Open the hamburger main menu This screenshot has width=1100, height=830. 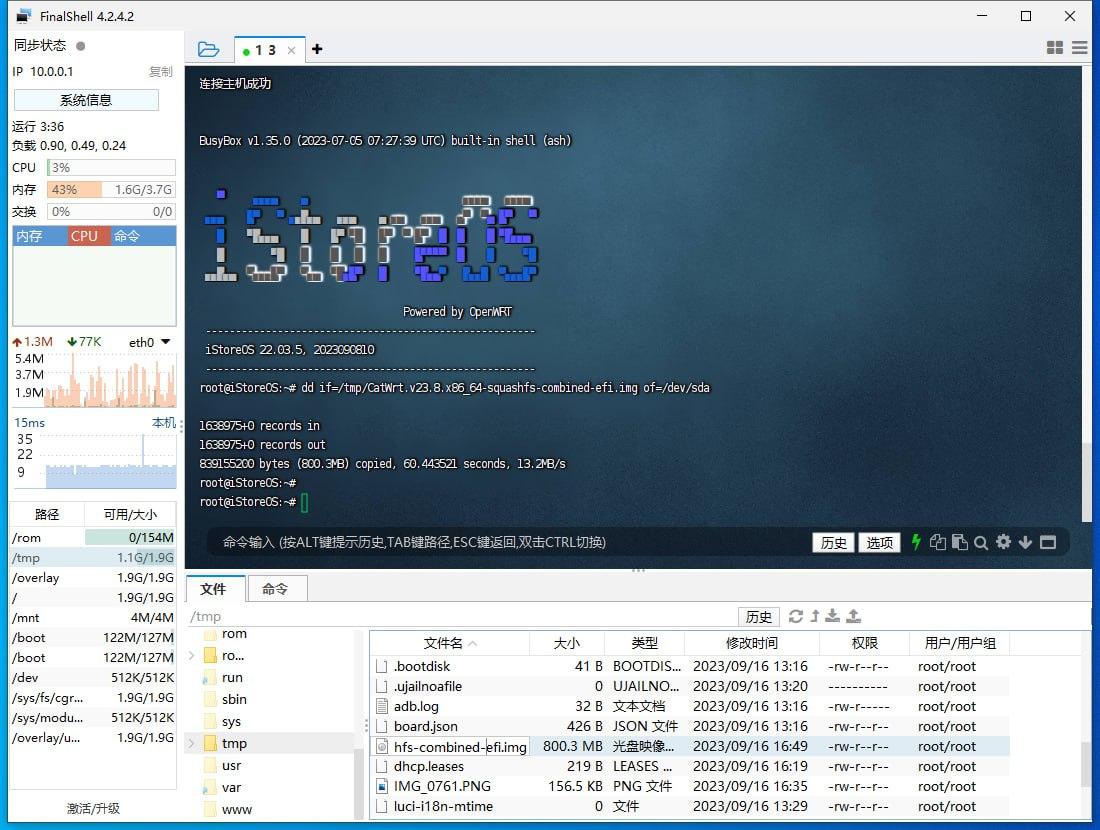[1080, 48]
